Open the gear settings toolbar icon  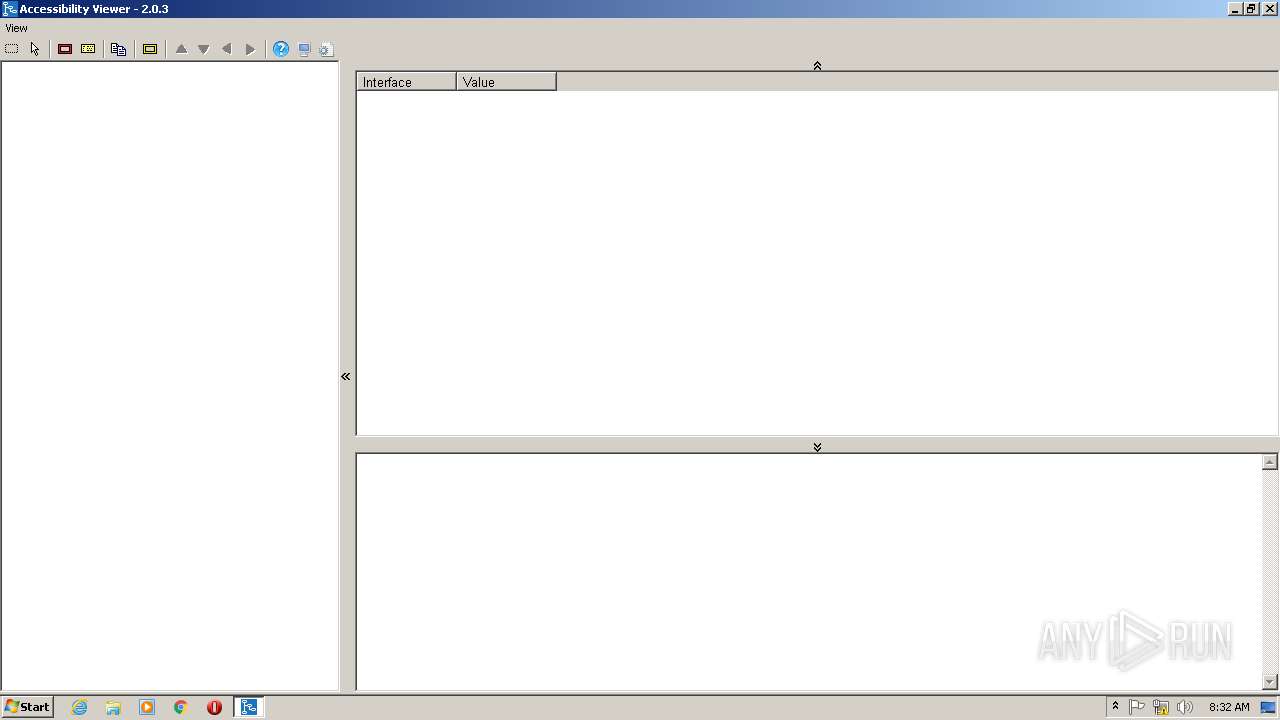point(326,49)
